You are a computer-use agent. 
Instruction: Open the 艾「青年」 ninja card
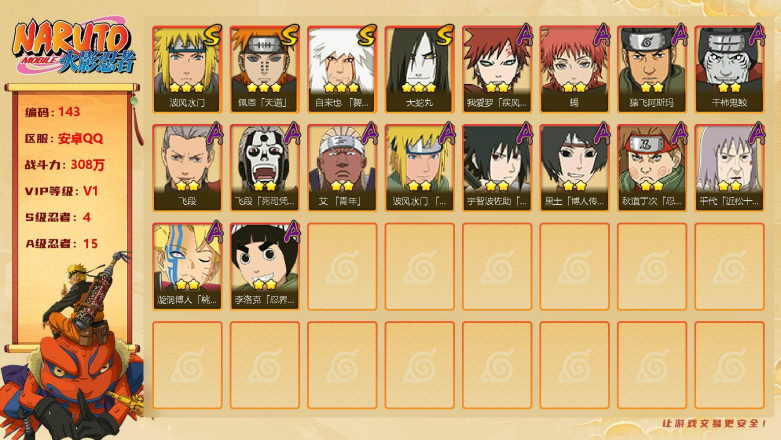(342, 167)
